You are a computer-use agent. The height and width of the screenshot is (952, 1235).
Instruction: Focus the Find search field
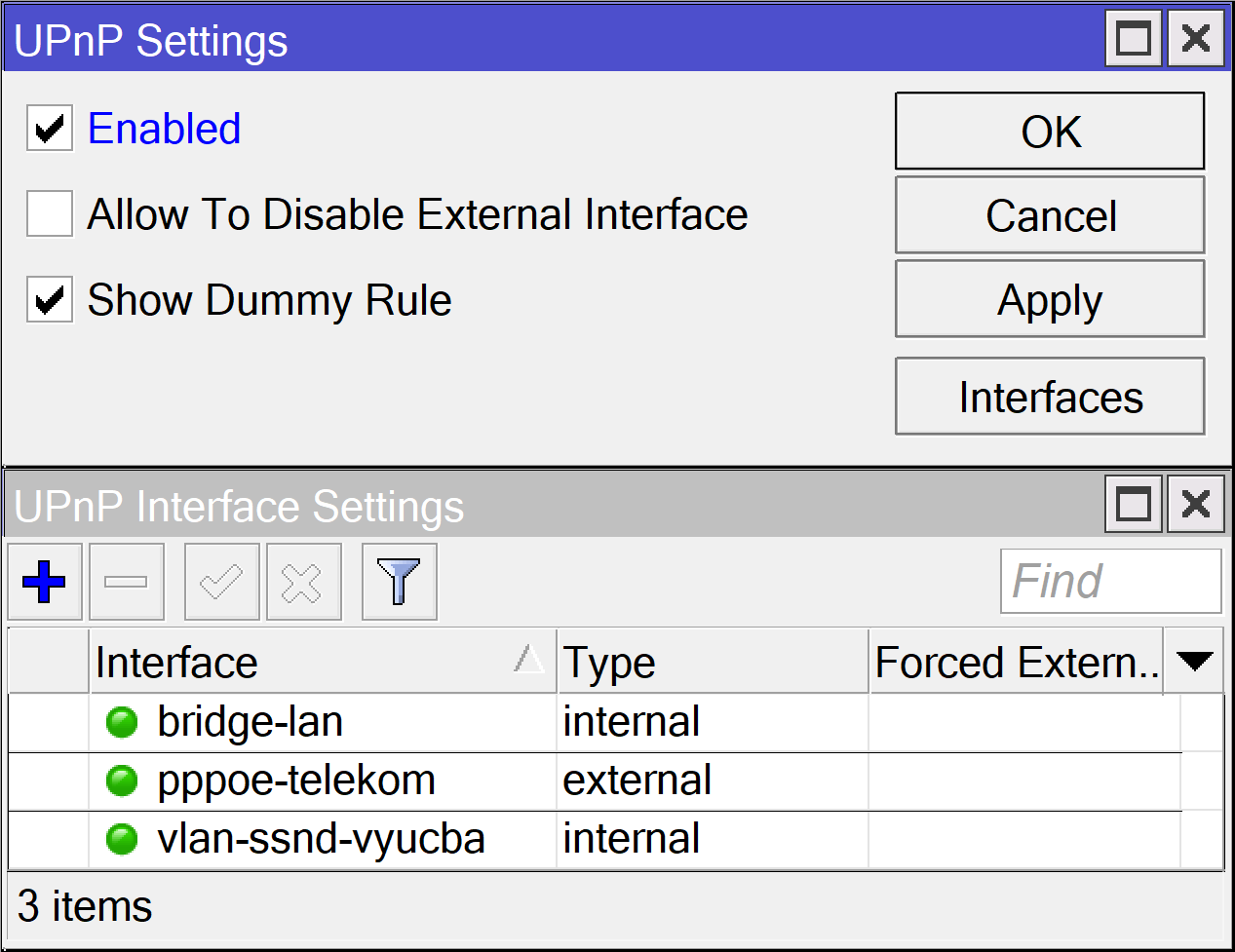(x=1109, y=582)
